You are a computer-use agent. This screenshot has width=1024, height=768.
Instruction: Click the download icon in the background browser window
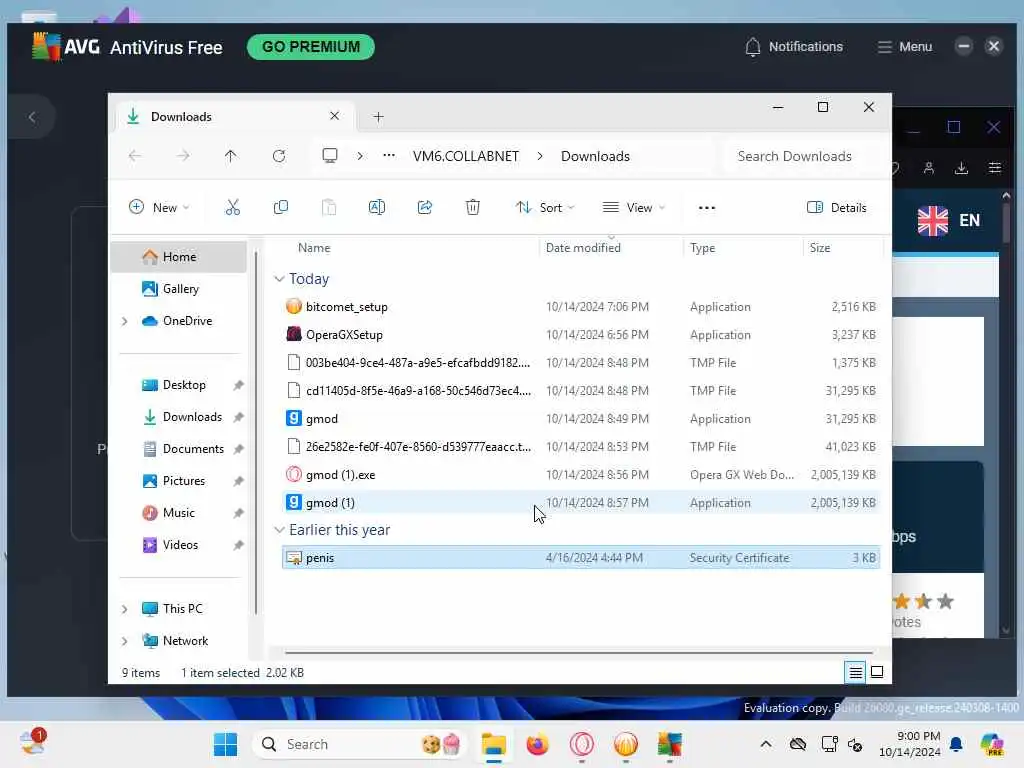coord(961,168)
